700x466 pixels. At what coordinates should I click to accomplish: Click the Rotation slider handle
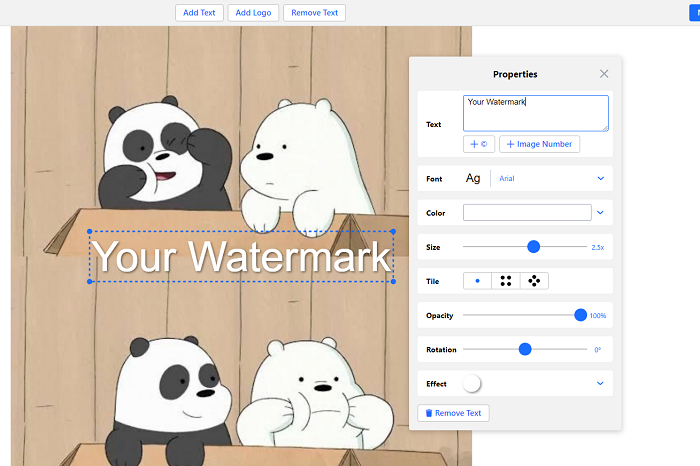click(x=525, y=349)
